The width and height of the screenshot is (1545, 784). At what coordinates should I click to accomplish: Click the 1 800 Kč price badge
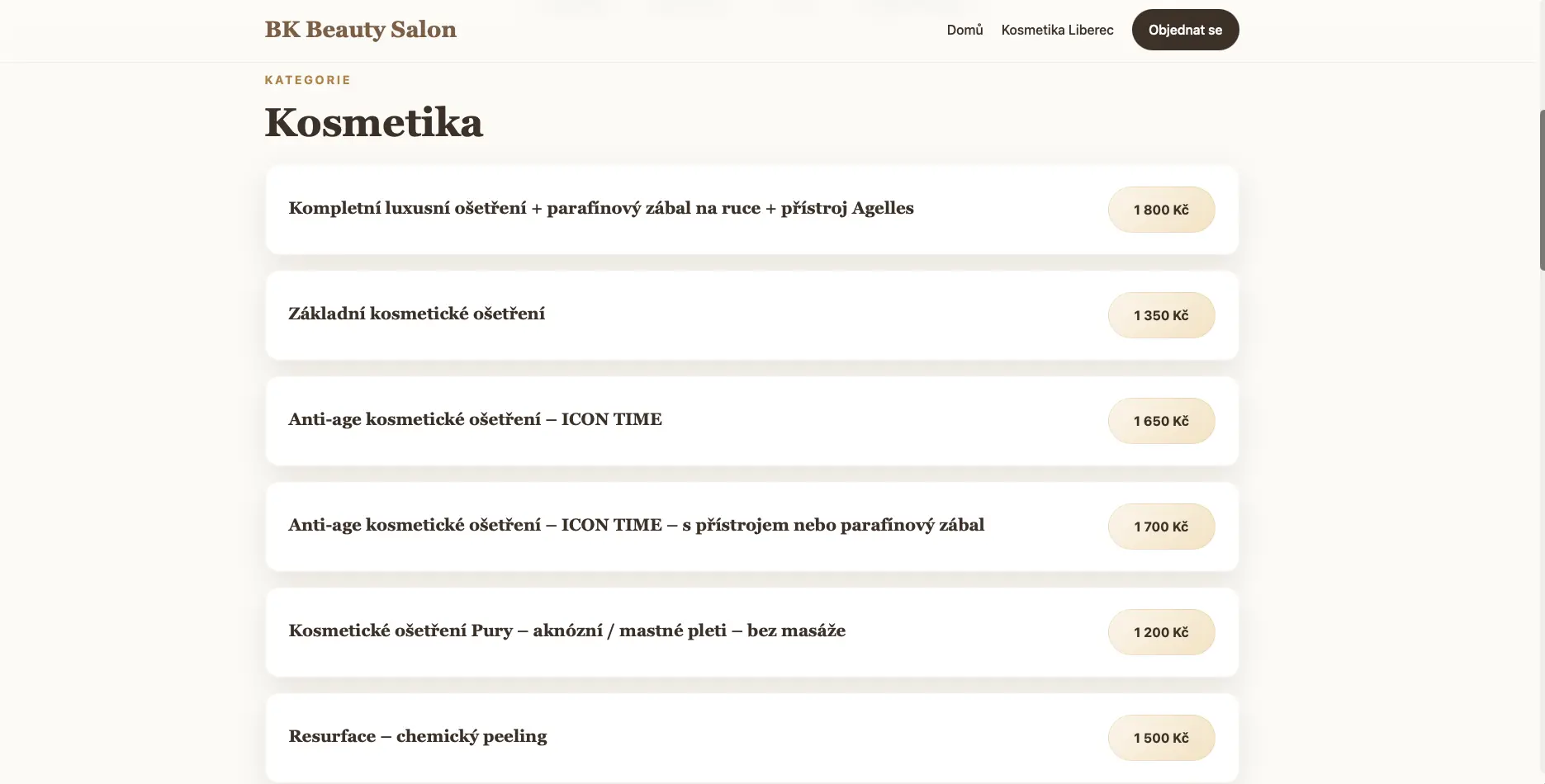point(1160,210)
